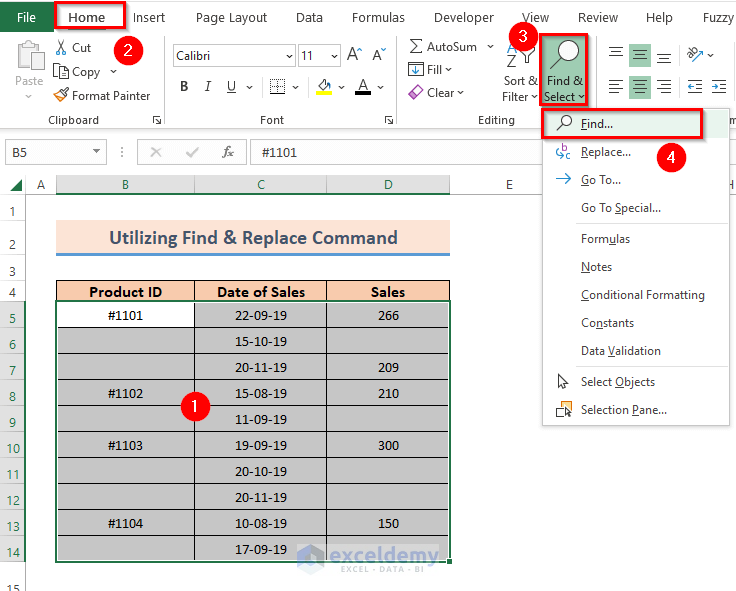Open the Name Box dropdown arrow
The width and height of the screenshot is (736, 591).
coord(97,152)
